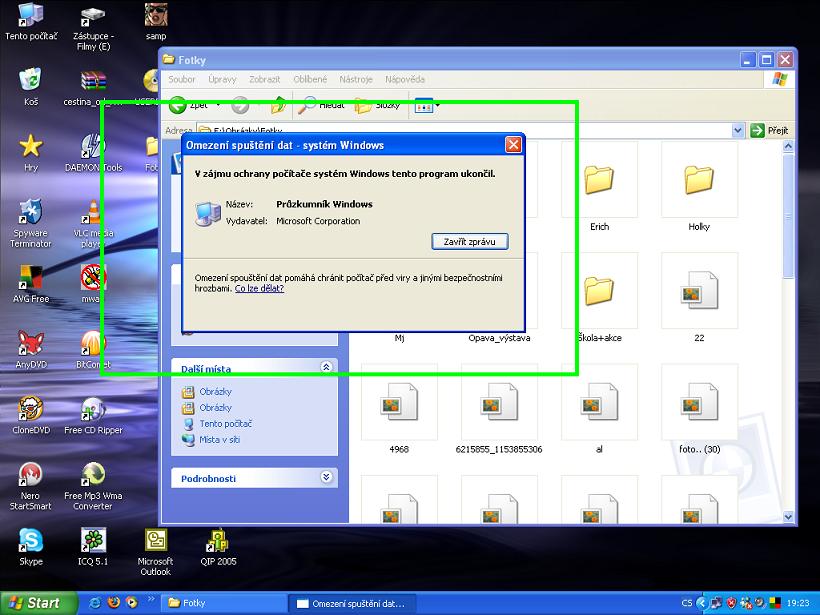Open the 'Co lze dělat?' help link
The width and height of the screenshot is (820, 615).
pos(259,288)
